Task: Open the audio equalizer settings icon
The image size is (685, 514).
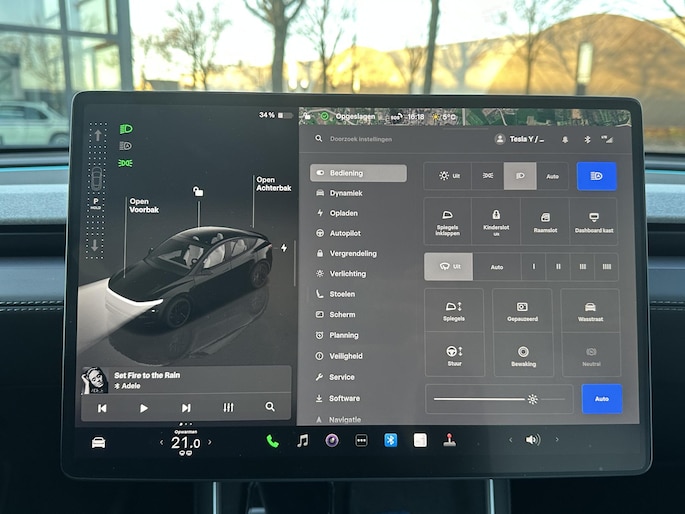Action: (228, 407)
